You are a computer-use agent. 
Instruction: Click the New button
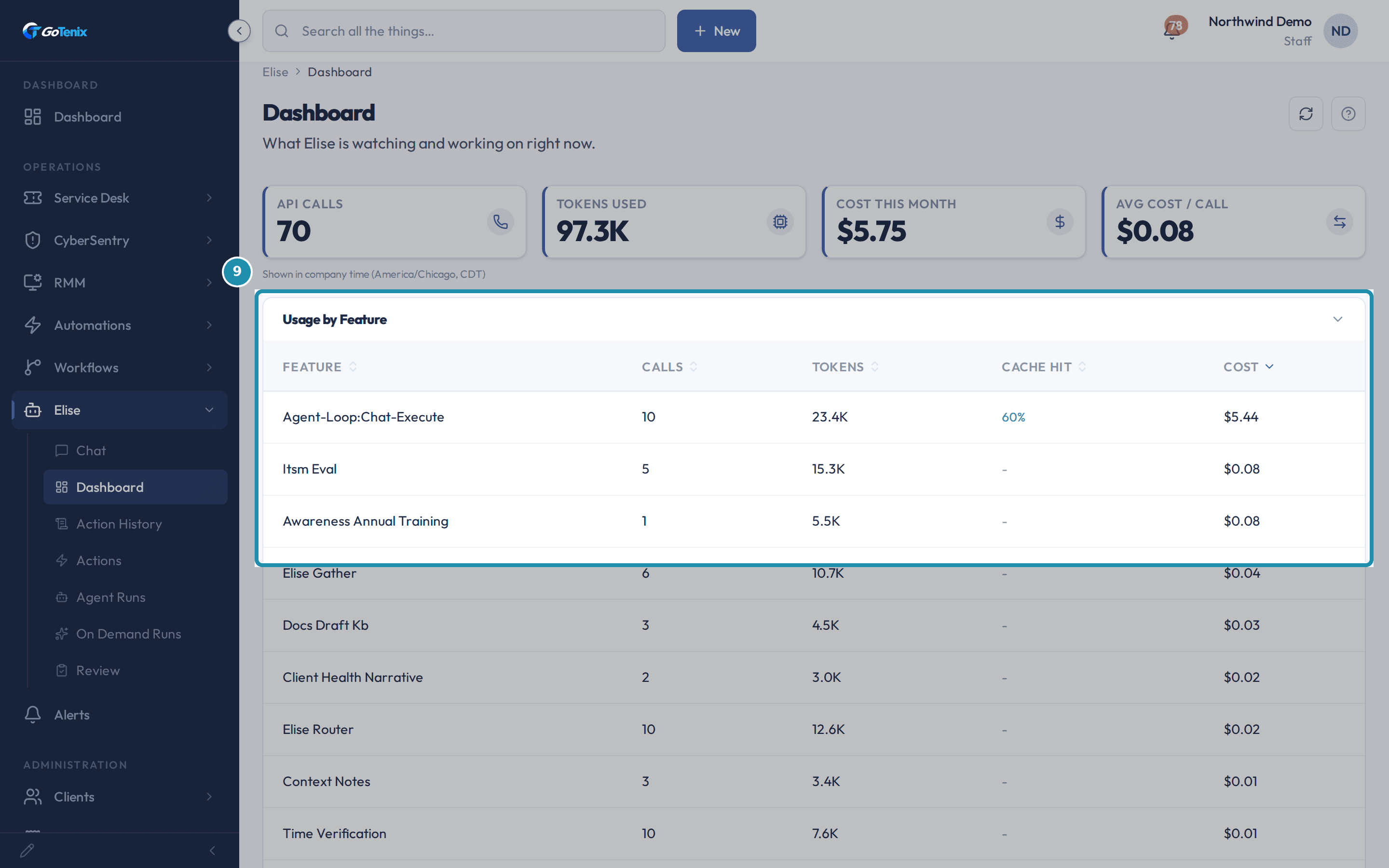pos(716,31)
